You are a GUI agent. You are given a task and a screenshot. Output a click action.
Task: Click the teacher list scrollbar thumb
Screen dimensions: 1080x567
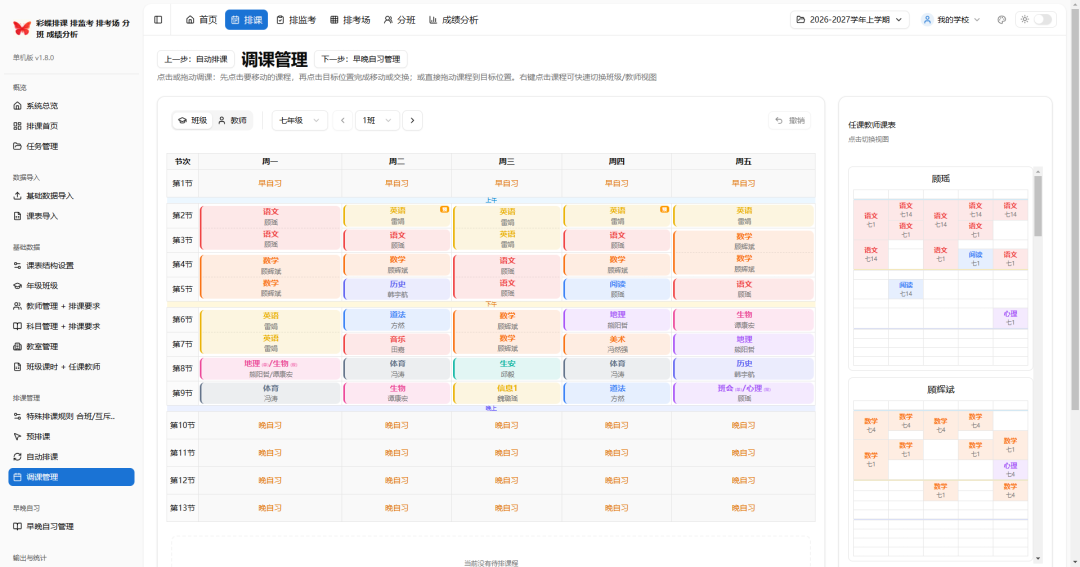(x=1037, y=207)
